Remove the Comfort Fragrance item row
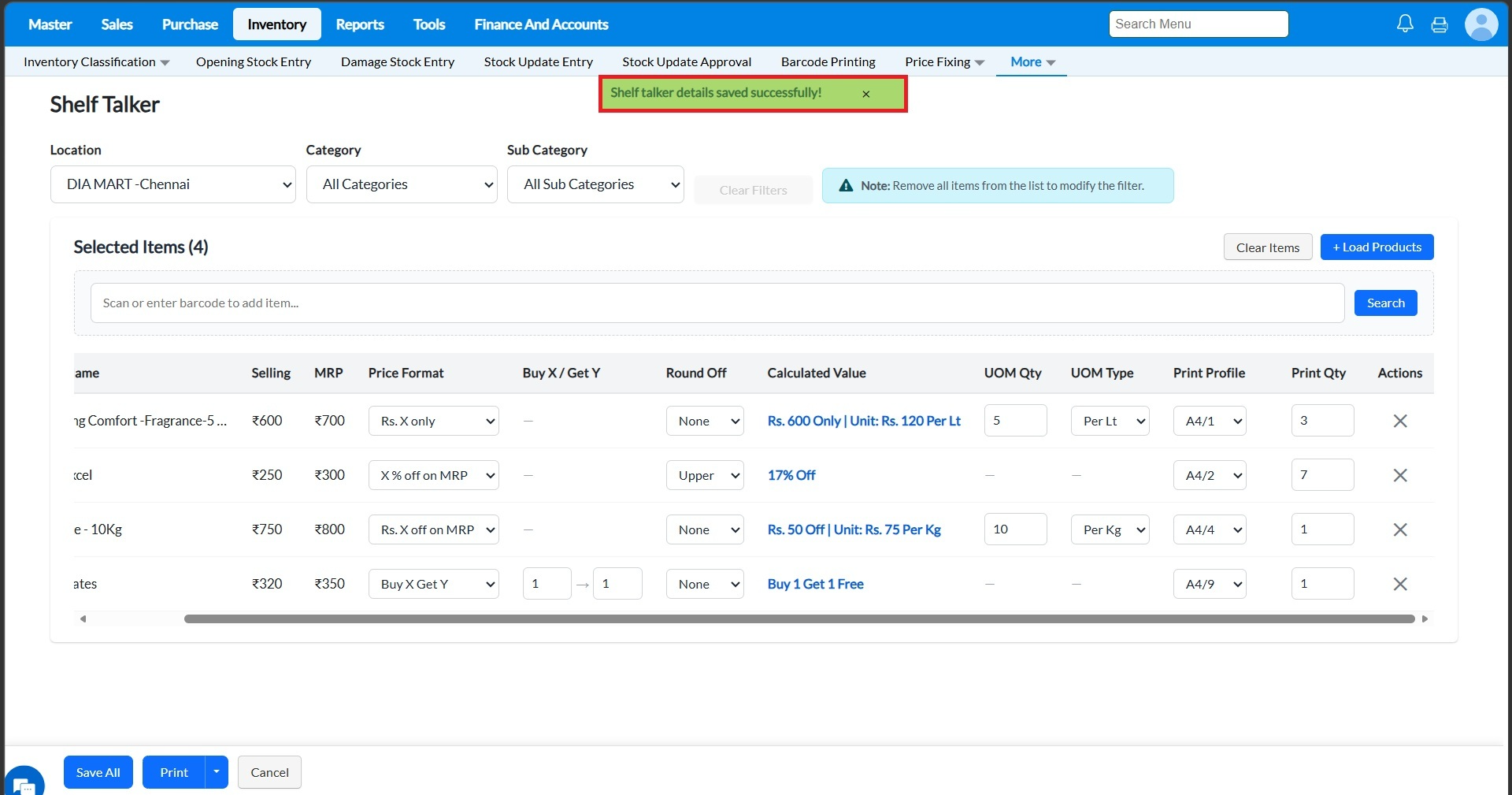Screen dimensions: 1512x795 pyautogui.click(x=1399, y=421)
